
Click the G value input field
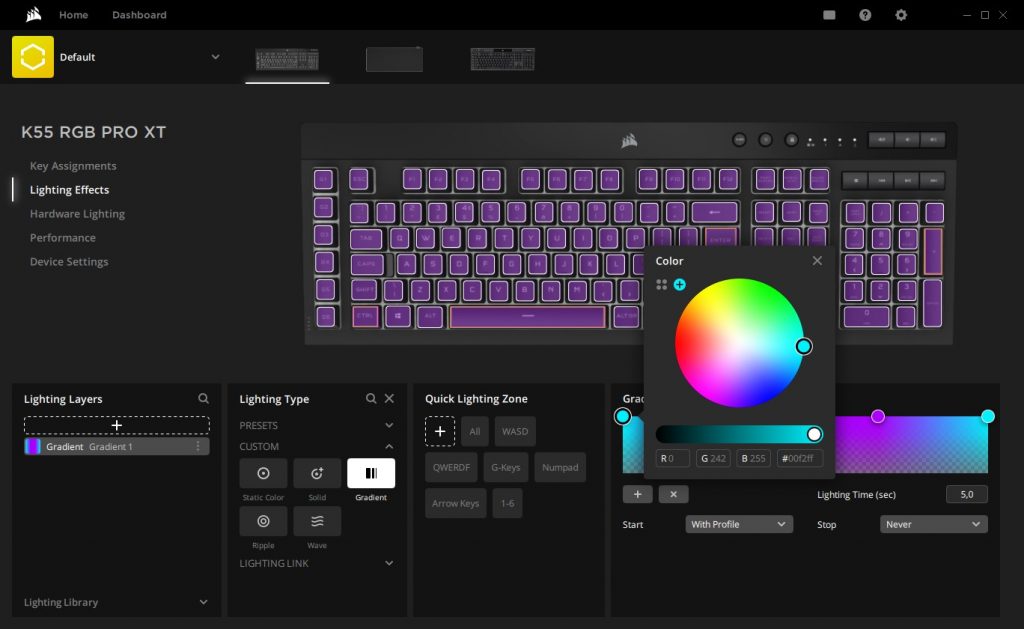coord(713,459)
